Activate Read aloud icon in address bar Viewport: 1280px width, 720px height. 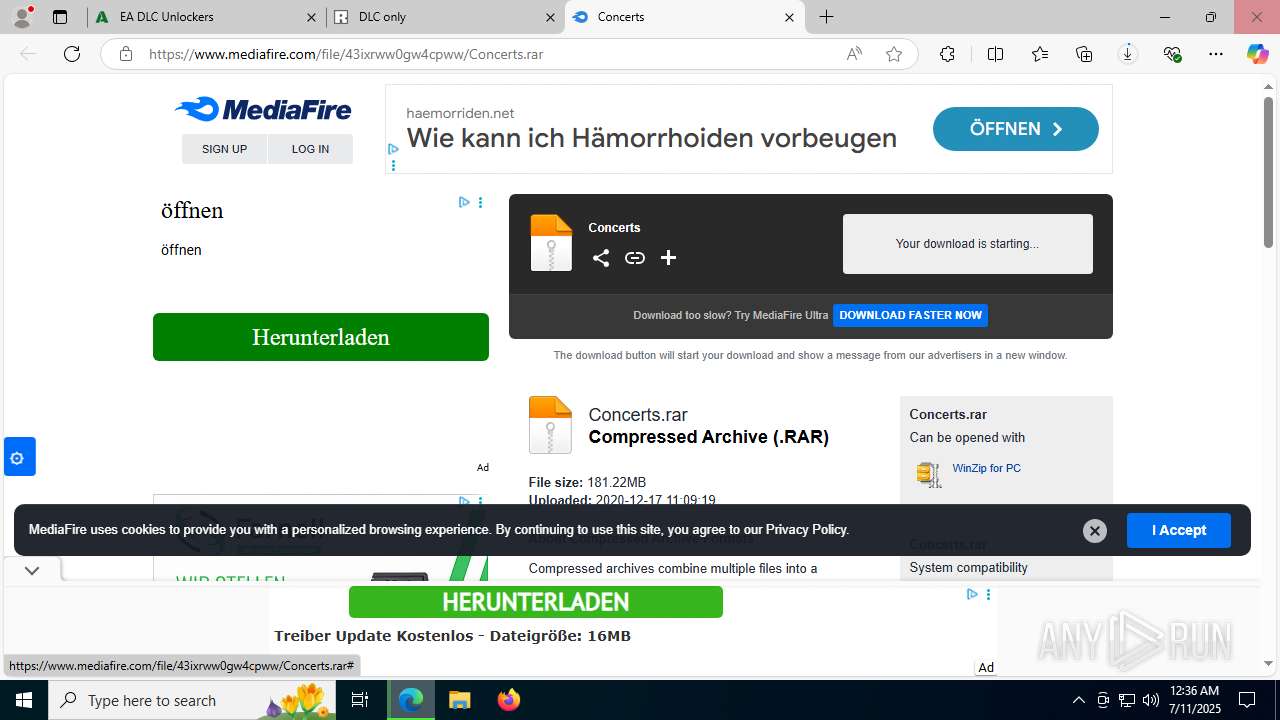point(854,54)
